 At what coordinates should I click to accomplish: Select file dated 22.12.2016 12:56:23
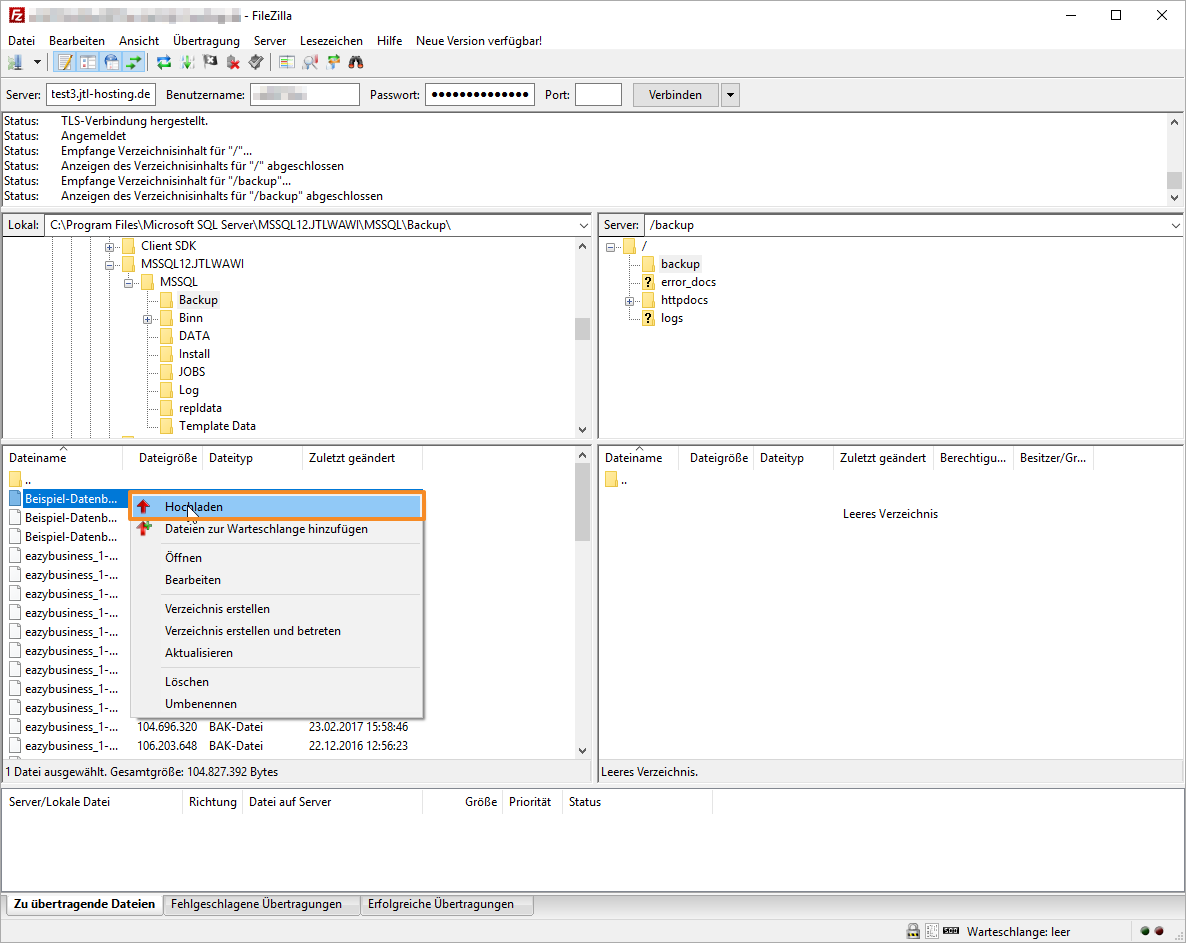[212, 746]
